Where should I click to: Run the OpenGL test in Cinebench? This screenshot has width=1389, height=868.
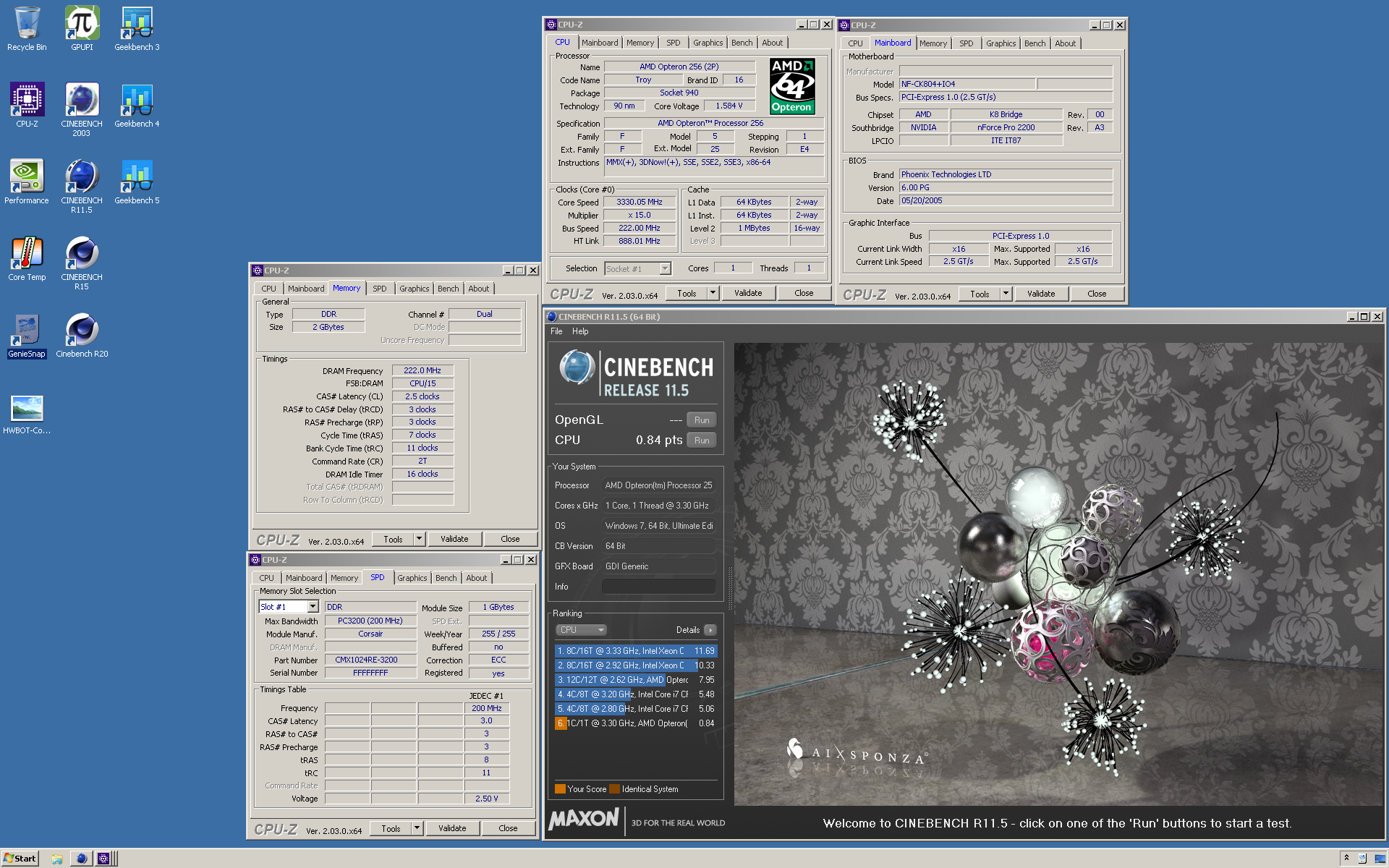click(702, 420)
